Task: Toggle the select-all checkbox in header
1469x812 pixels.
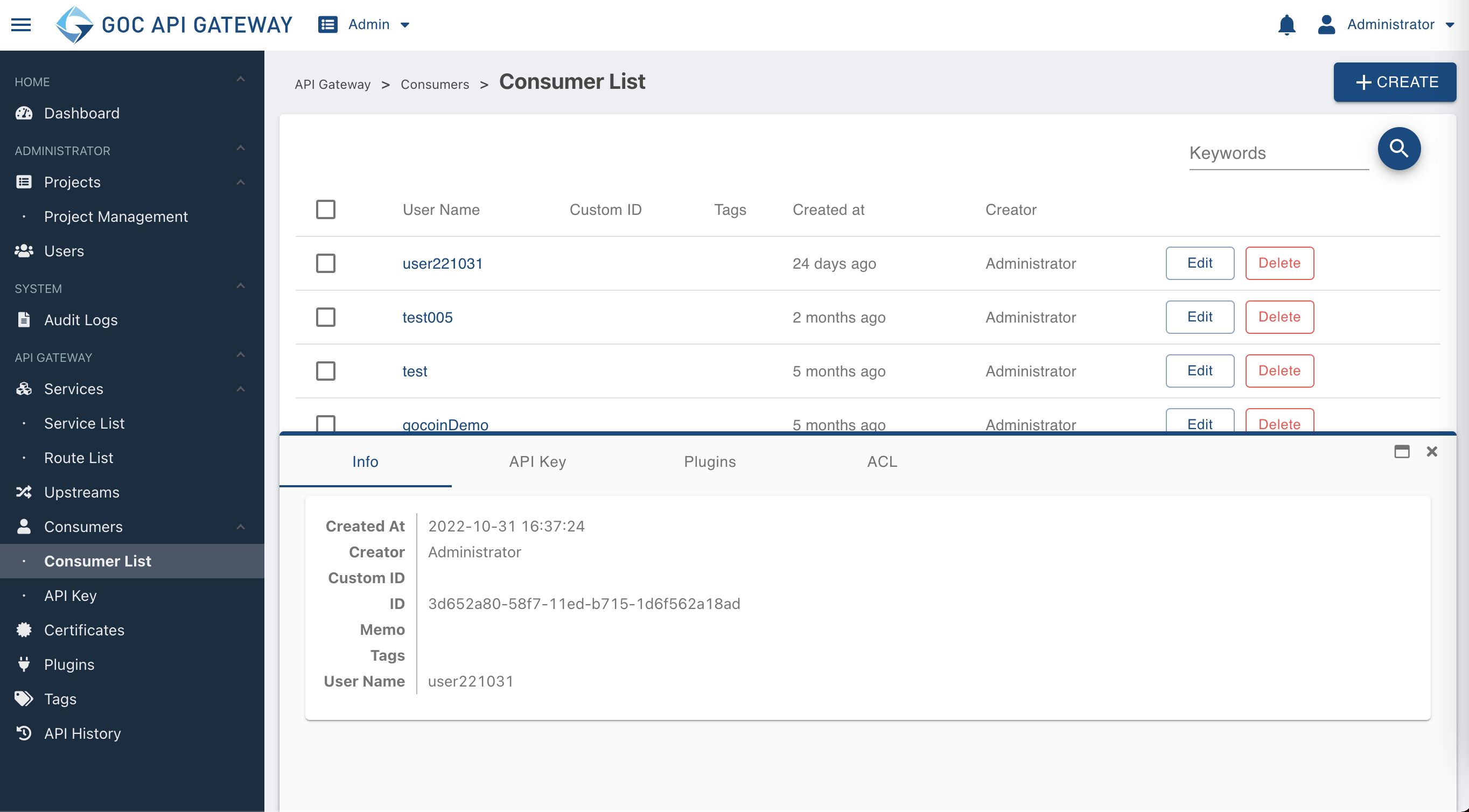Action: 326,209
